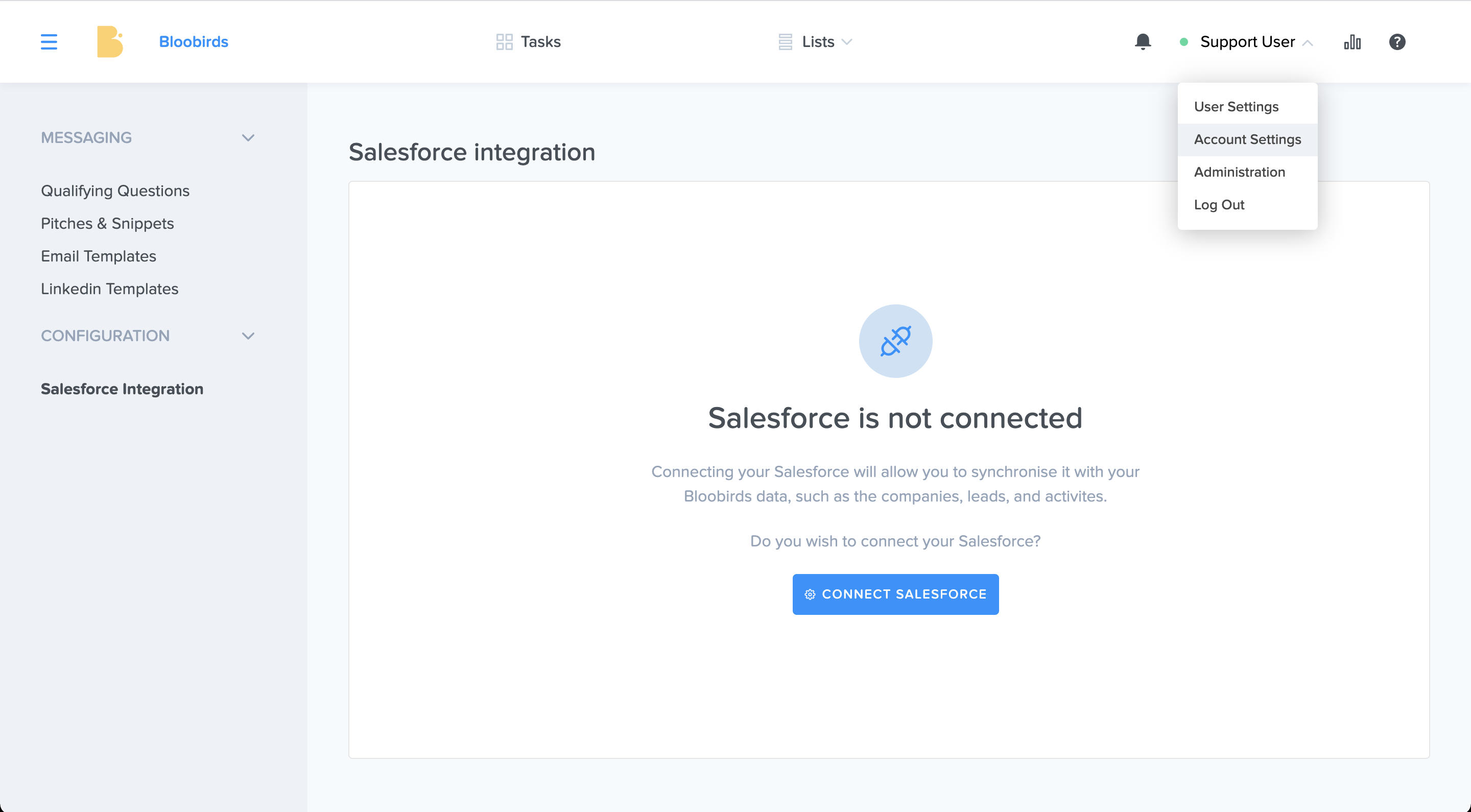Open the hamburger menu icon
The height and width of the screenshot is (812, 1471).
pos(49,42)
